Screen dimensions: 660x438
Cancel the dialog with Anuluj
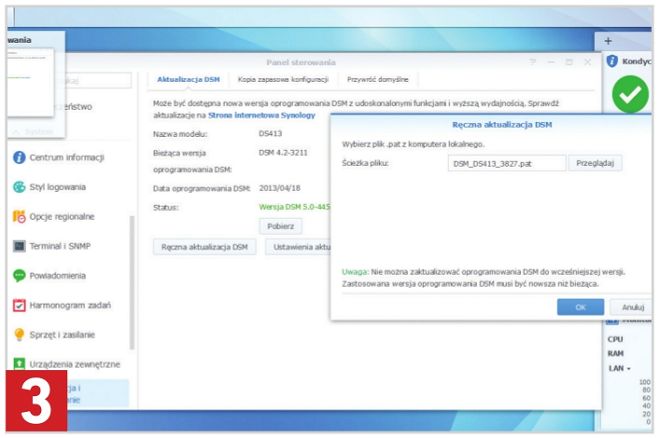633,307
